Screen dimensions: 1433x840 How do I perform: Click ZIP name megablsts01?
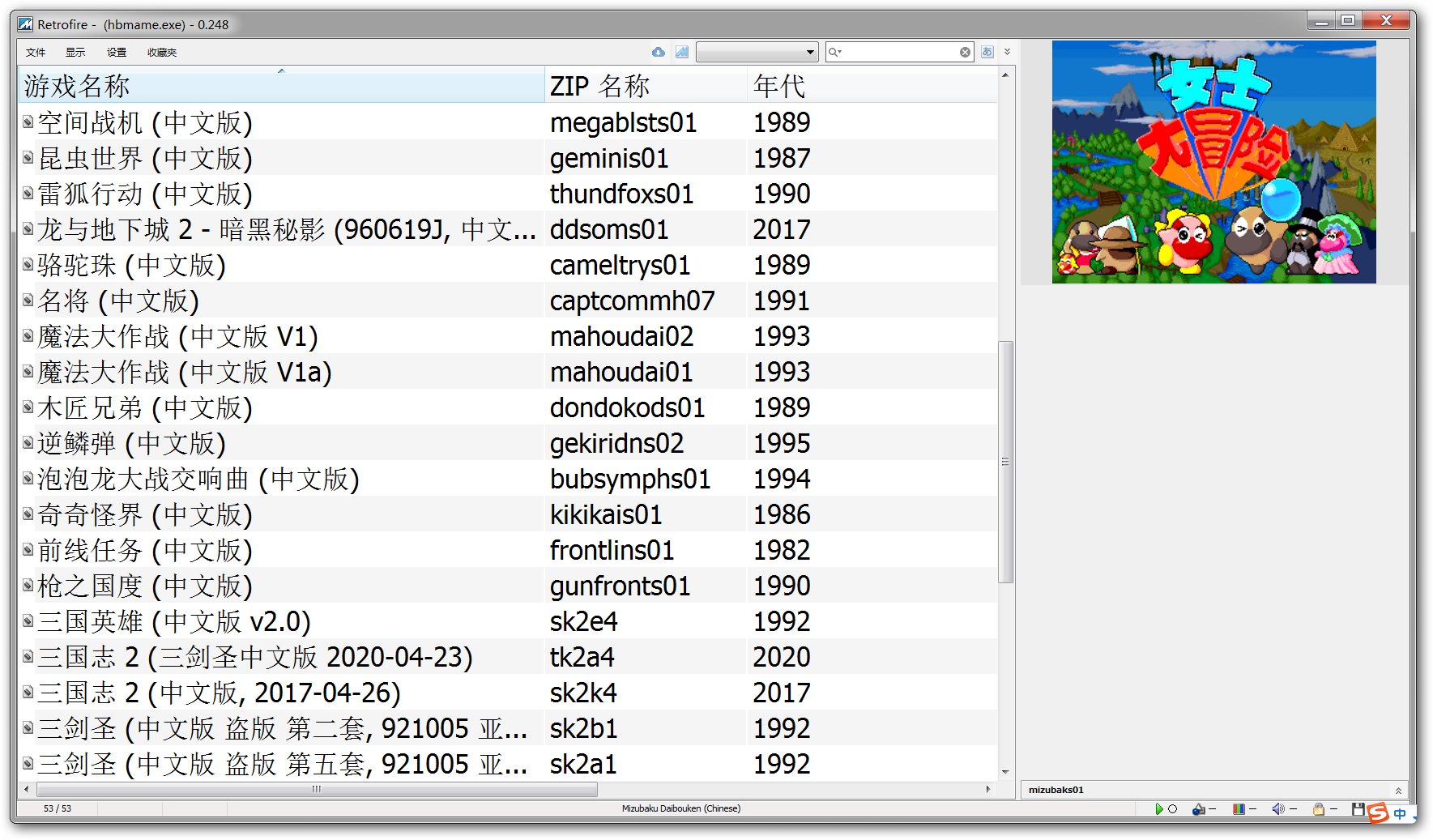(624, 122)
